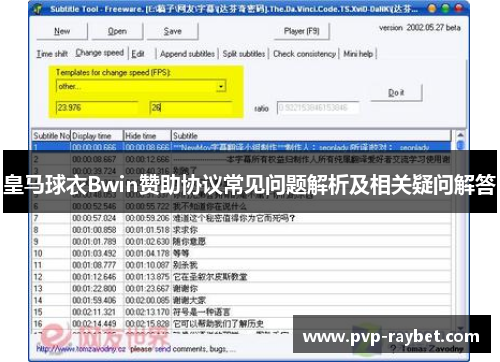Show the Mini help tab
The image size is (500, 362).
[x=358, y=54]
